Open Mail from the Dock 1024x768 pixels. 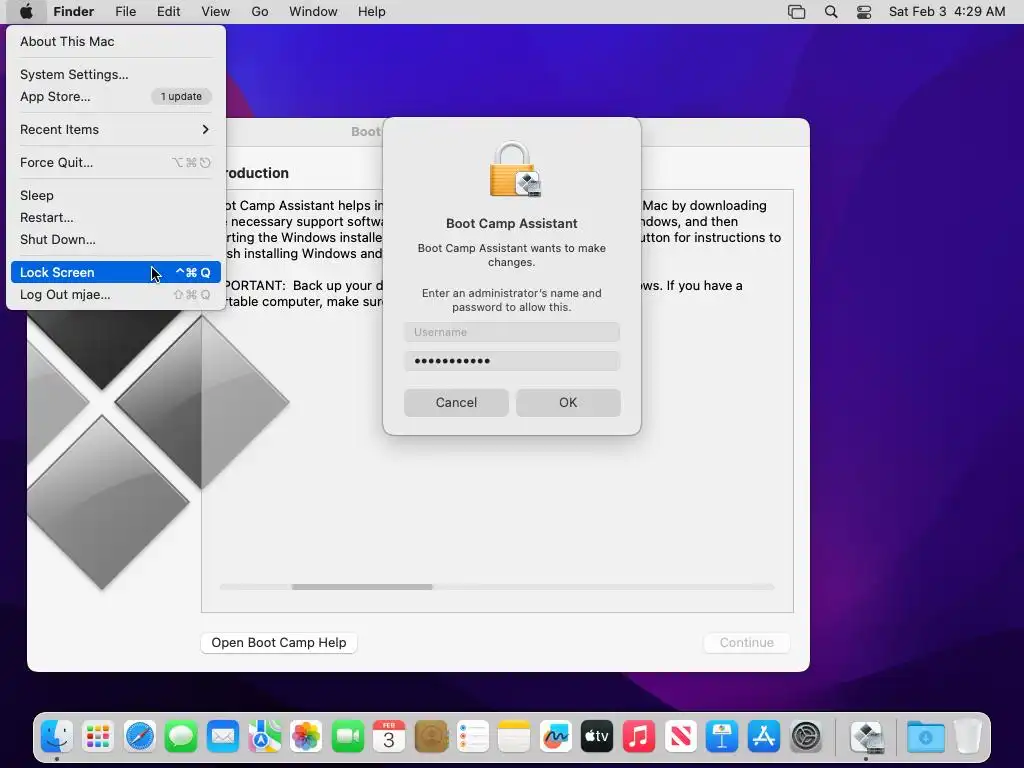pos(223,737)
